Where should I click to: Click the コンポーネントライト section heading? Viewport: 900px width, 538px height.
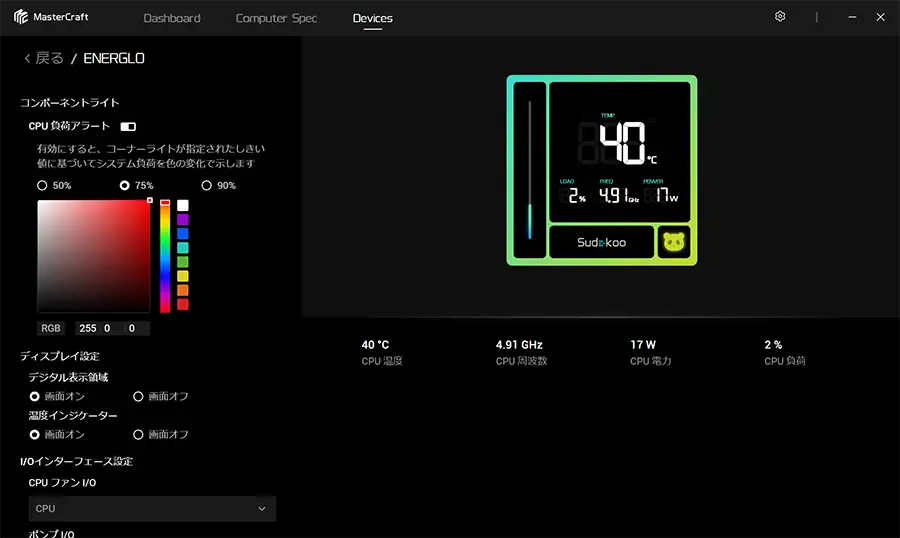coord(69,103)
